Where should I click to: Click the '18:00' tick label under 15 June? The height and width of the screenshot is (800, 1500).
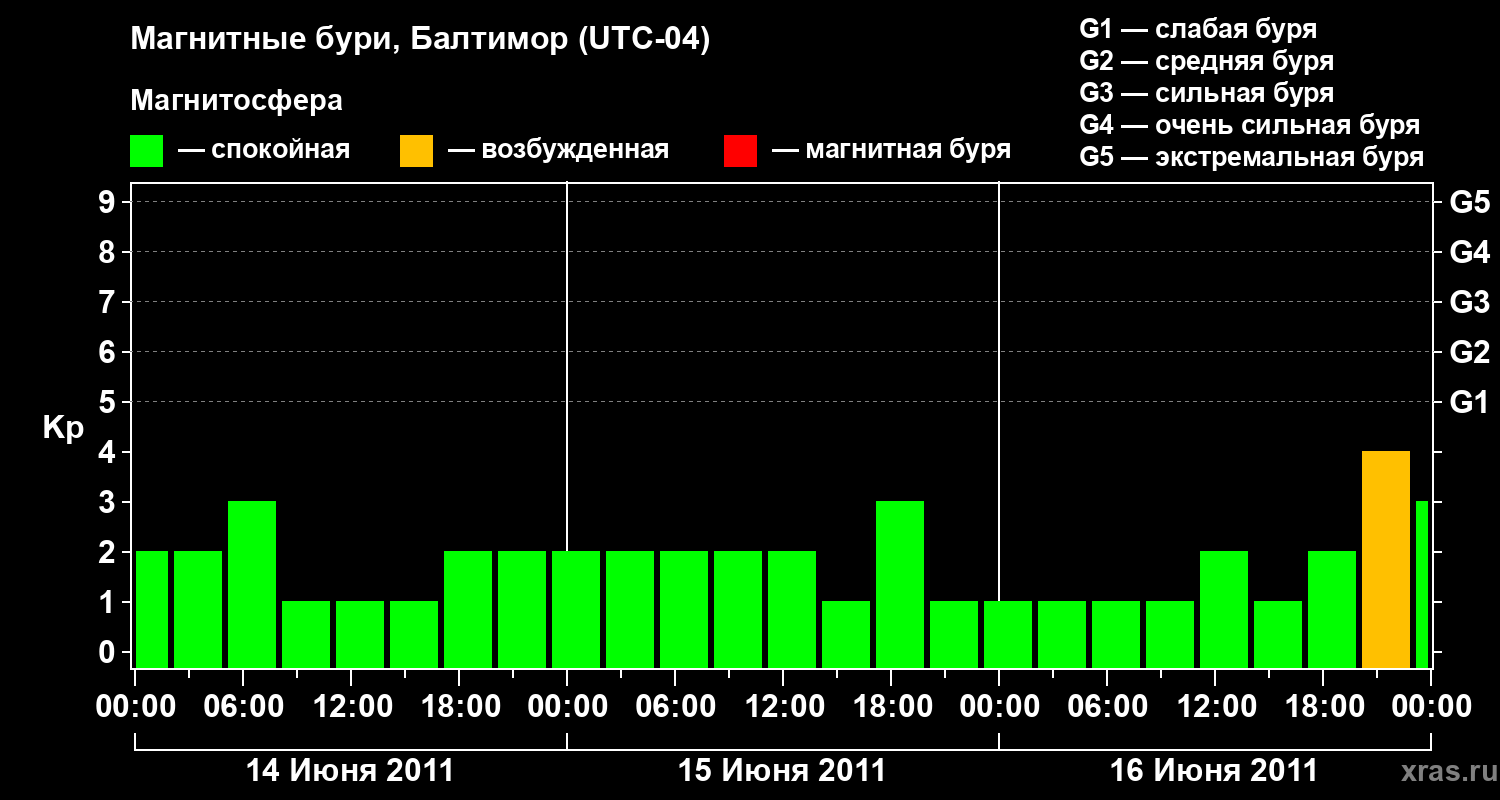(891, 707)
